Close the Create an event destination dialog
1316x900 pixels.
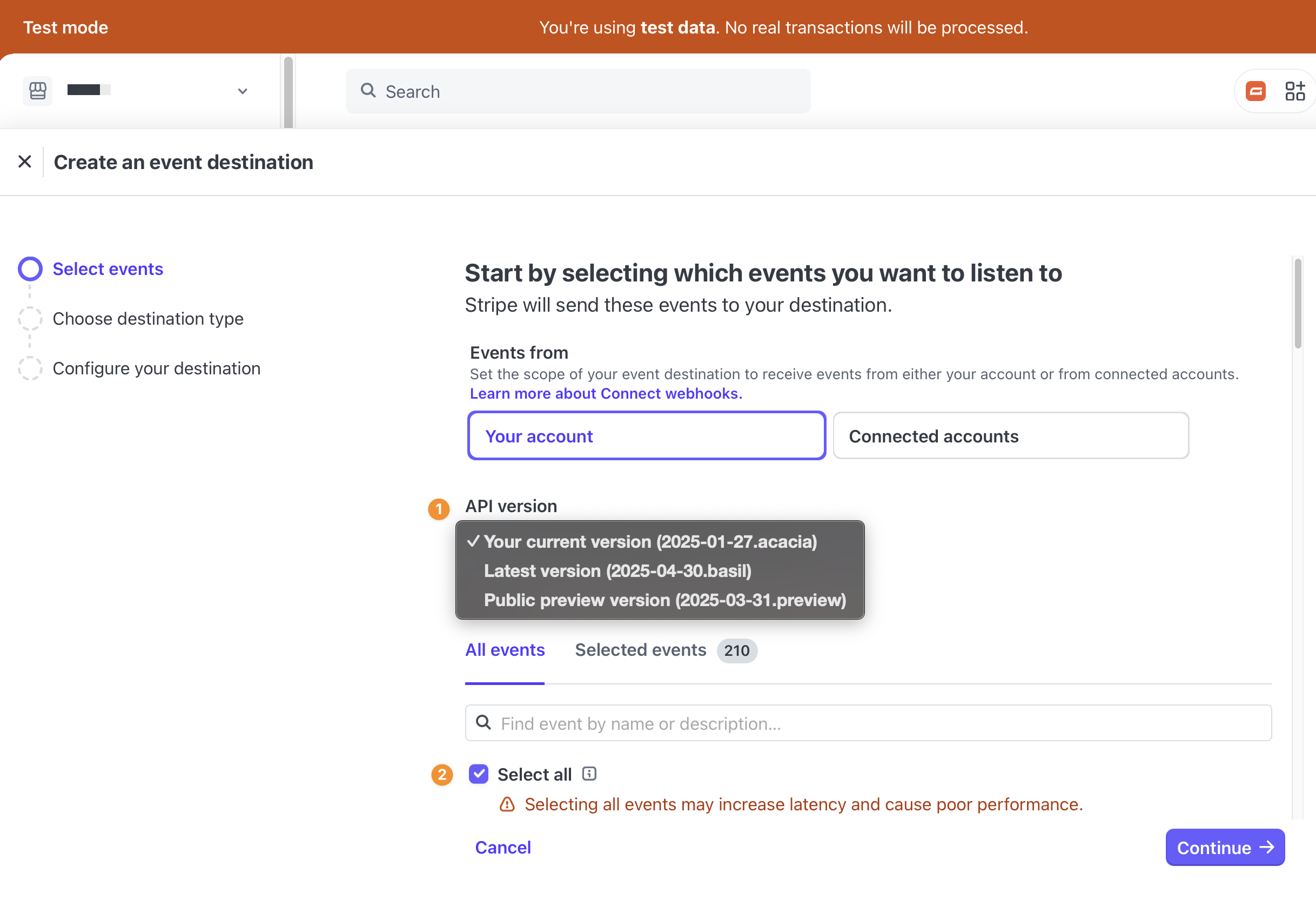(x=24, y=162)
